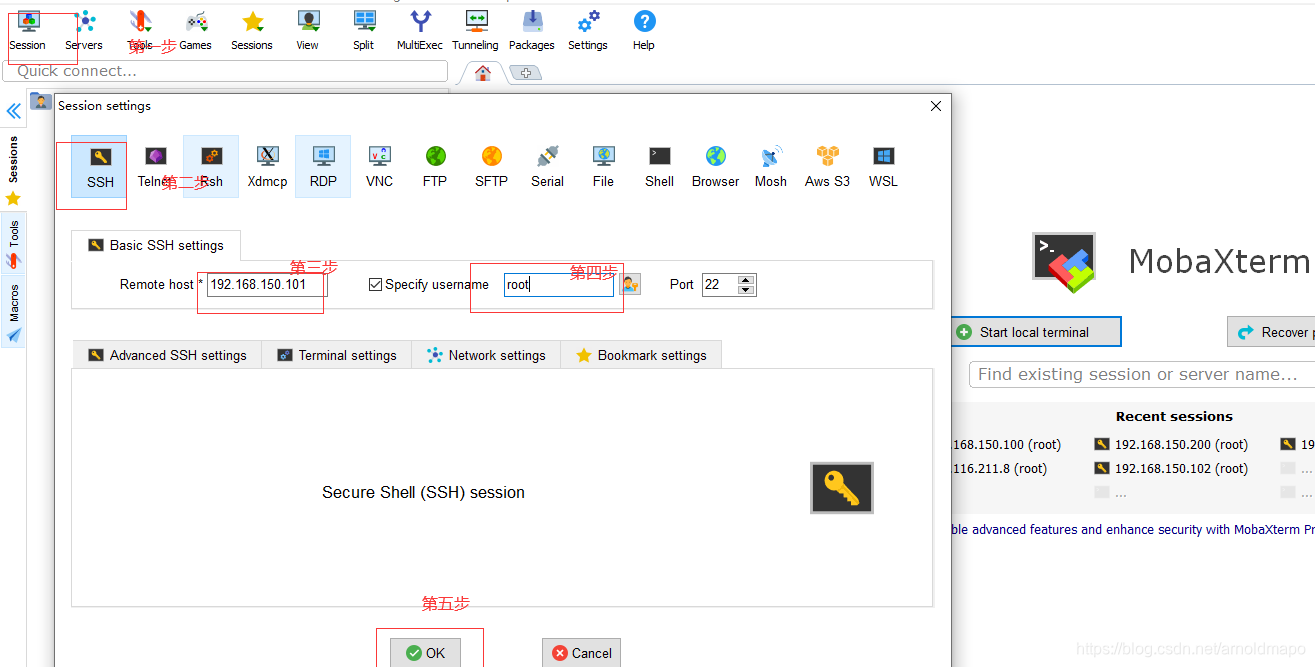Open recent session 192.168.150.102 (root)
Image resolution: width=1315 pixels, height=667 pixels.
point(1171,469)
